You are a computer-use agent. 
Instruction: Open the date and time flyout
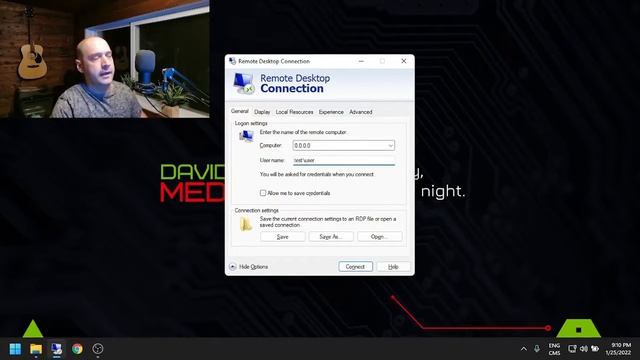[x=618, y=349]
